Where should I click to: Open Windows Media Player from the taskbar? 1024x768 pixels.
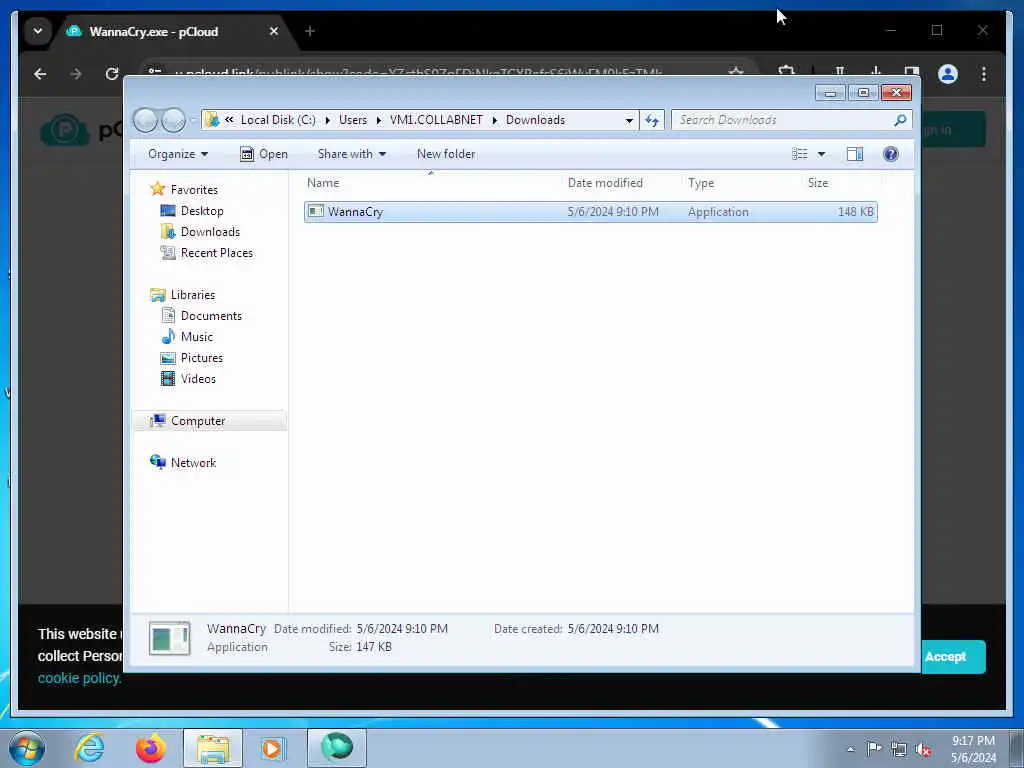tap(272, 748)
